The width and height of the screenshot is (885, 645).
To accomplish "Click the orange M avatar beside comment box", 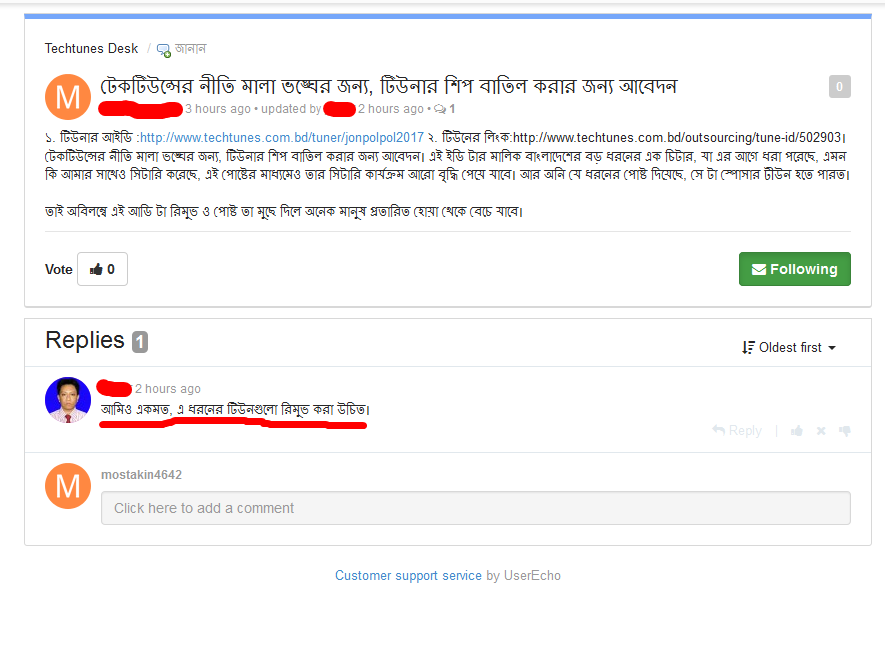I will (68, 486).
